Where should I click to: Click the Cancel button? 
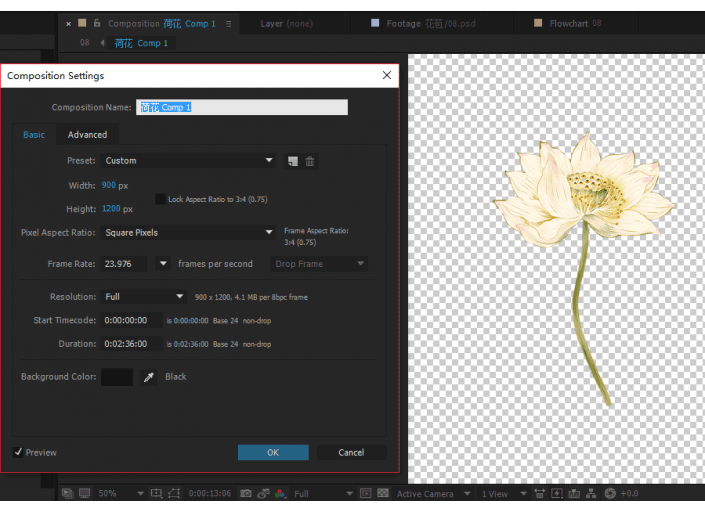tap(351, 452)
